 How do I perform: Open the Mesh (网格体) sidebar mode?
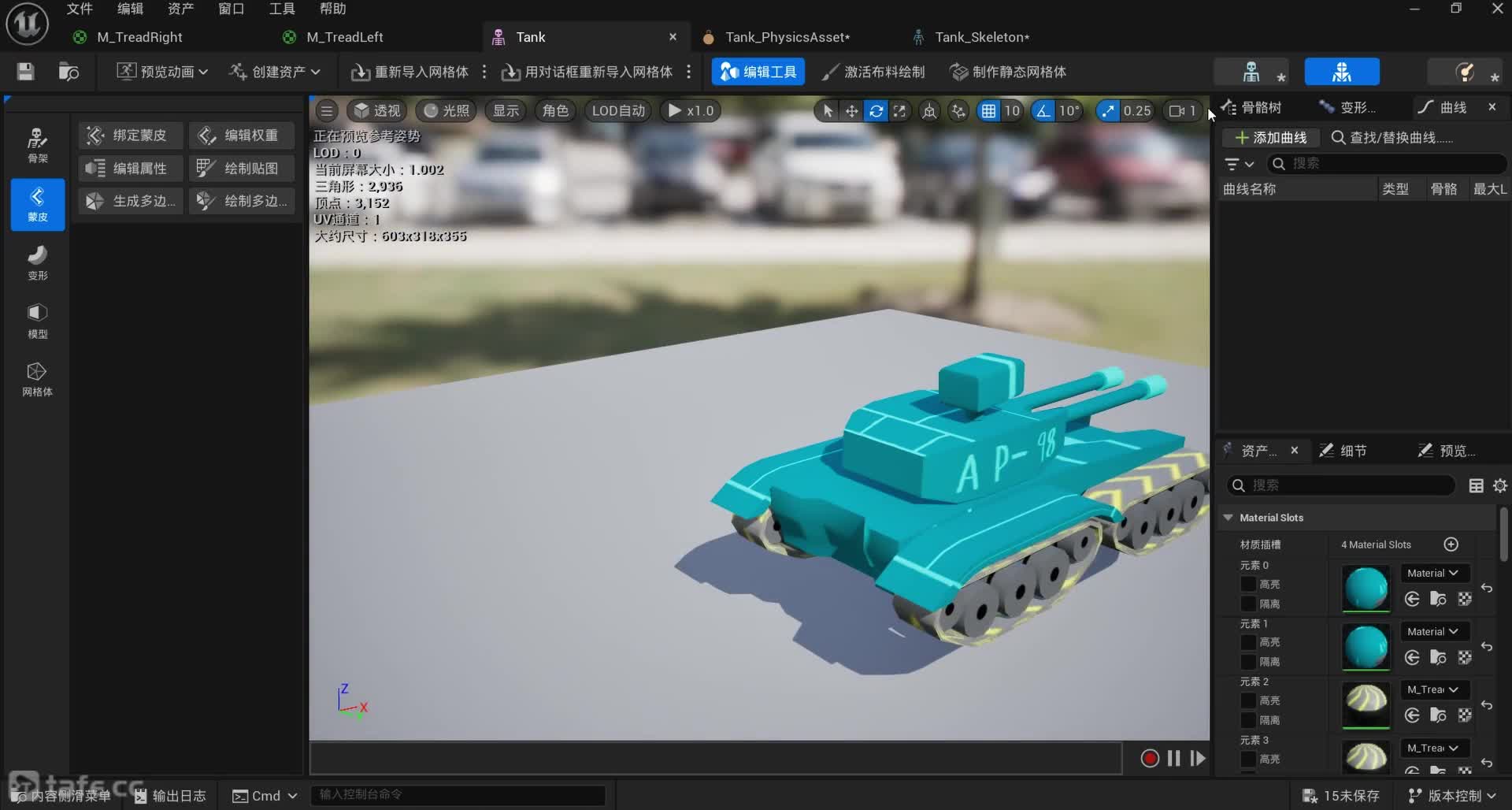point(37,379)
